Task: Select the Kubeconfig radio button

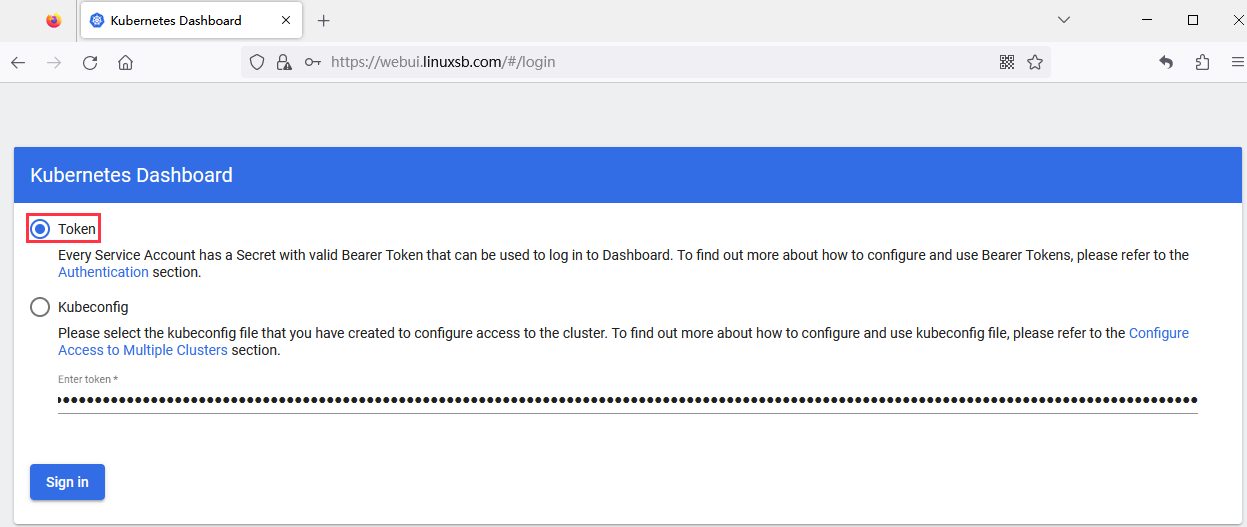Action: click(40, 307)
